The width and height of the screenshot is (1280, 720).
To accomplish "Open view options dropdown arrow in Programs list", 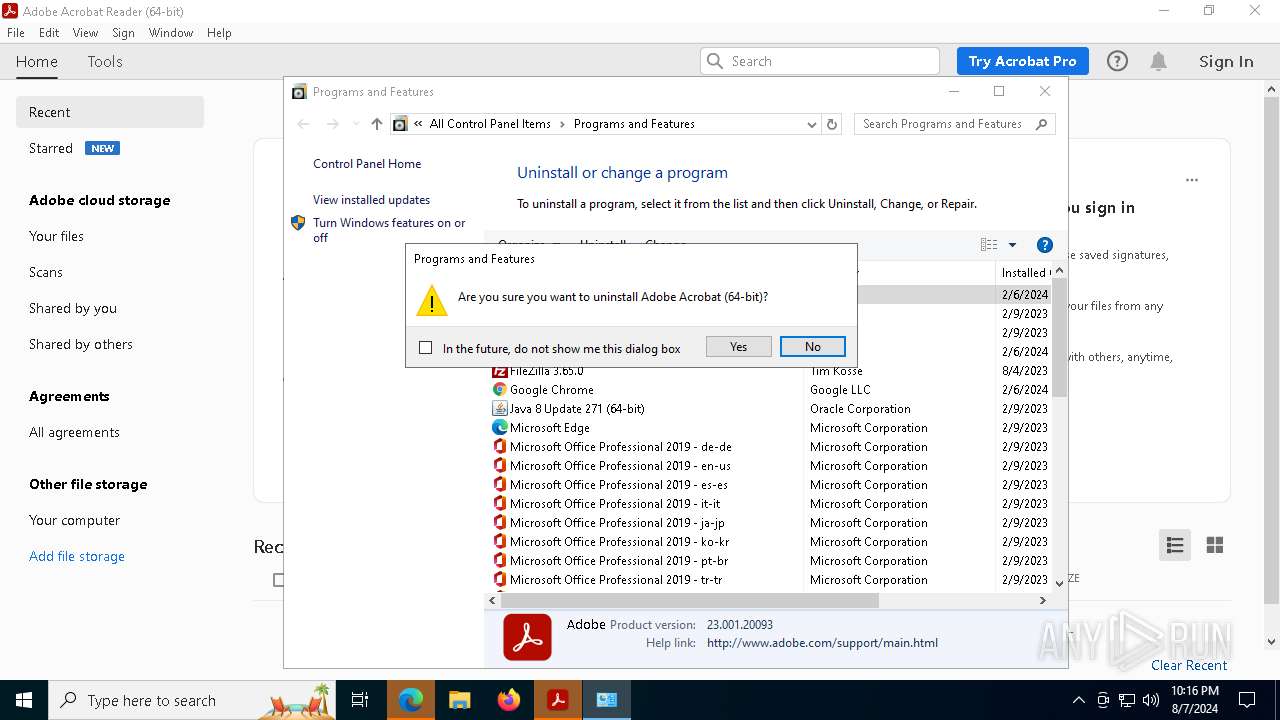I will [1012, 245].
